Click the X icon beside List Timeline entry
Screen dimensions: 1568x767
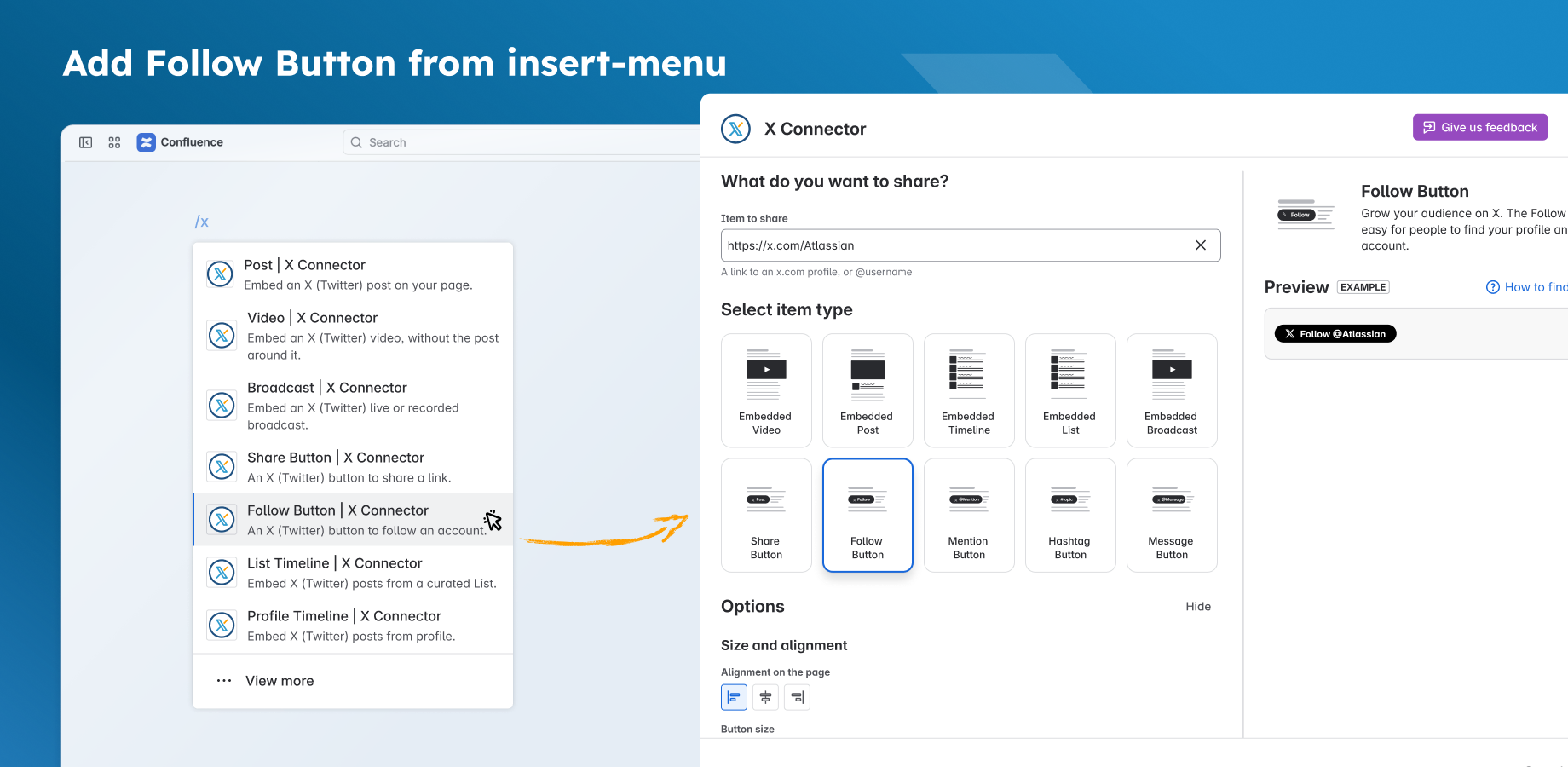coord(222,573)
